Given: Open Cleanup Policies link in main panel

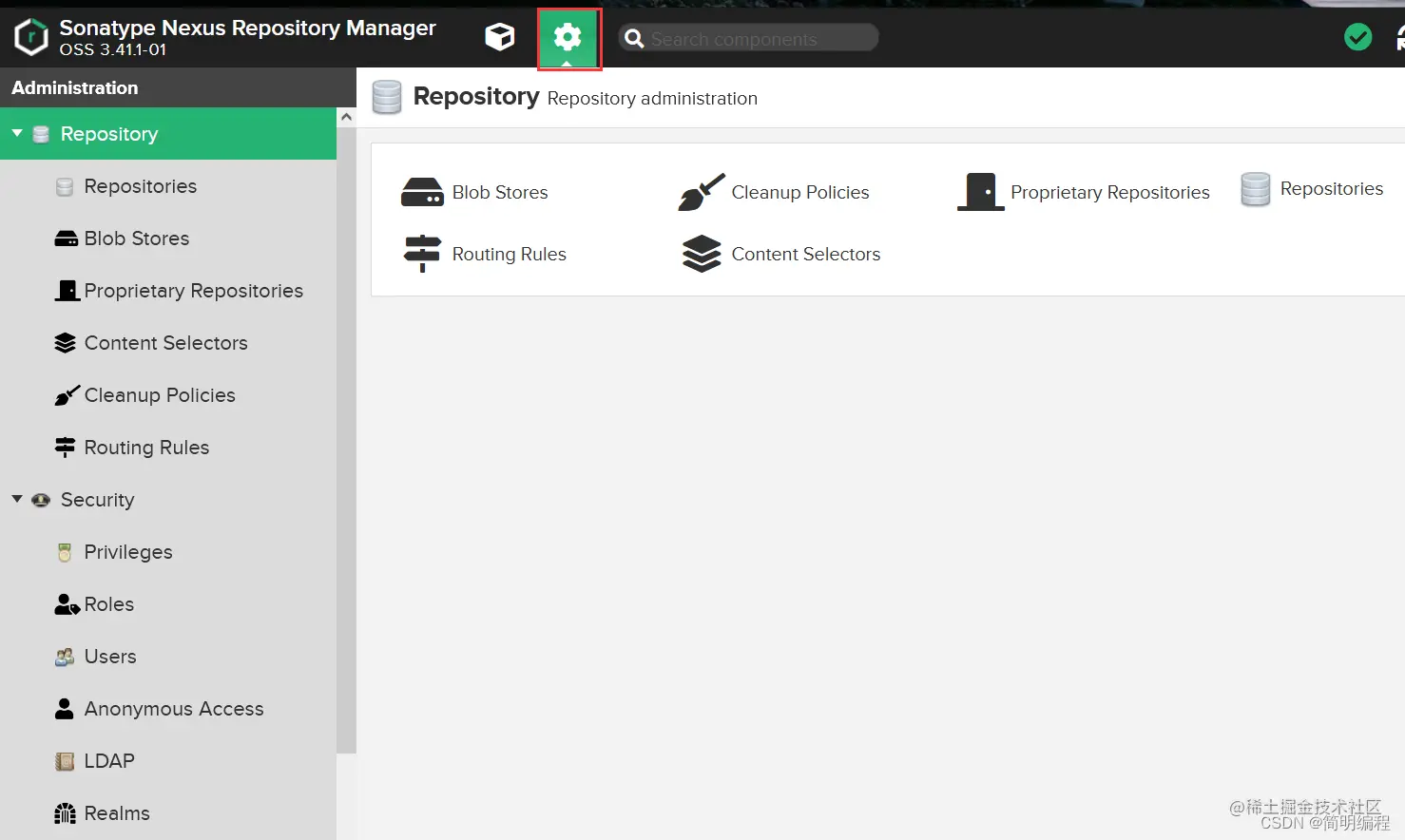Looking at the screenshot, I should 800,192.
